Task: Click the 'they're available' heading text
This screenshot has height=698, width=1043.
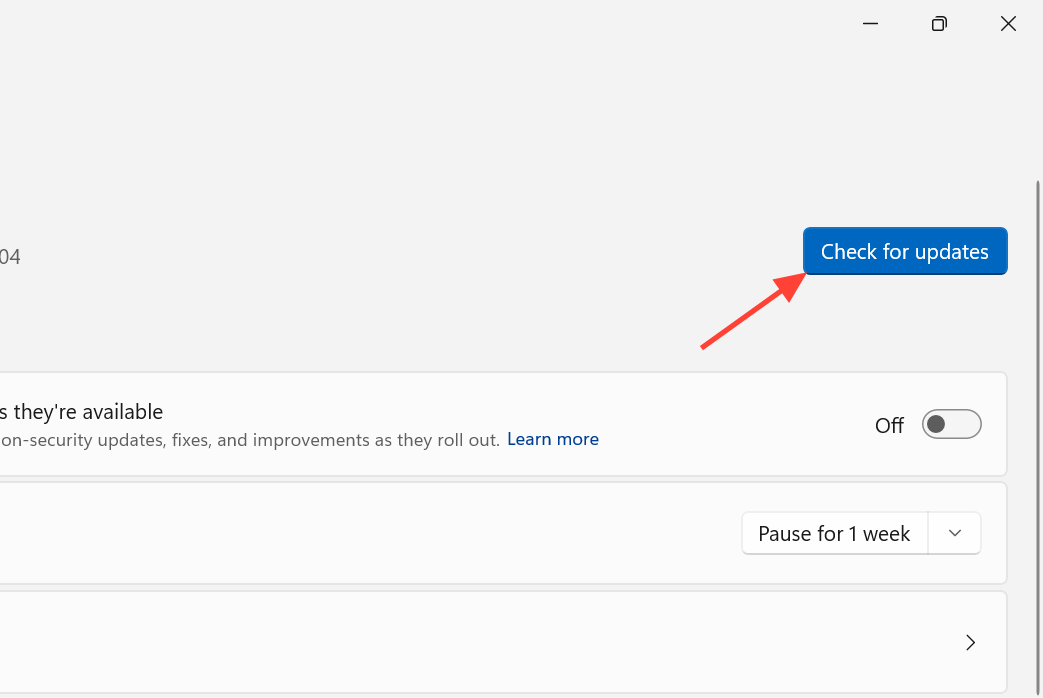Action: (x=88, y=412)
